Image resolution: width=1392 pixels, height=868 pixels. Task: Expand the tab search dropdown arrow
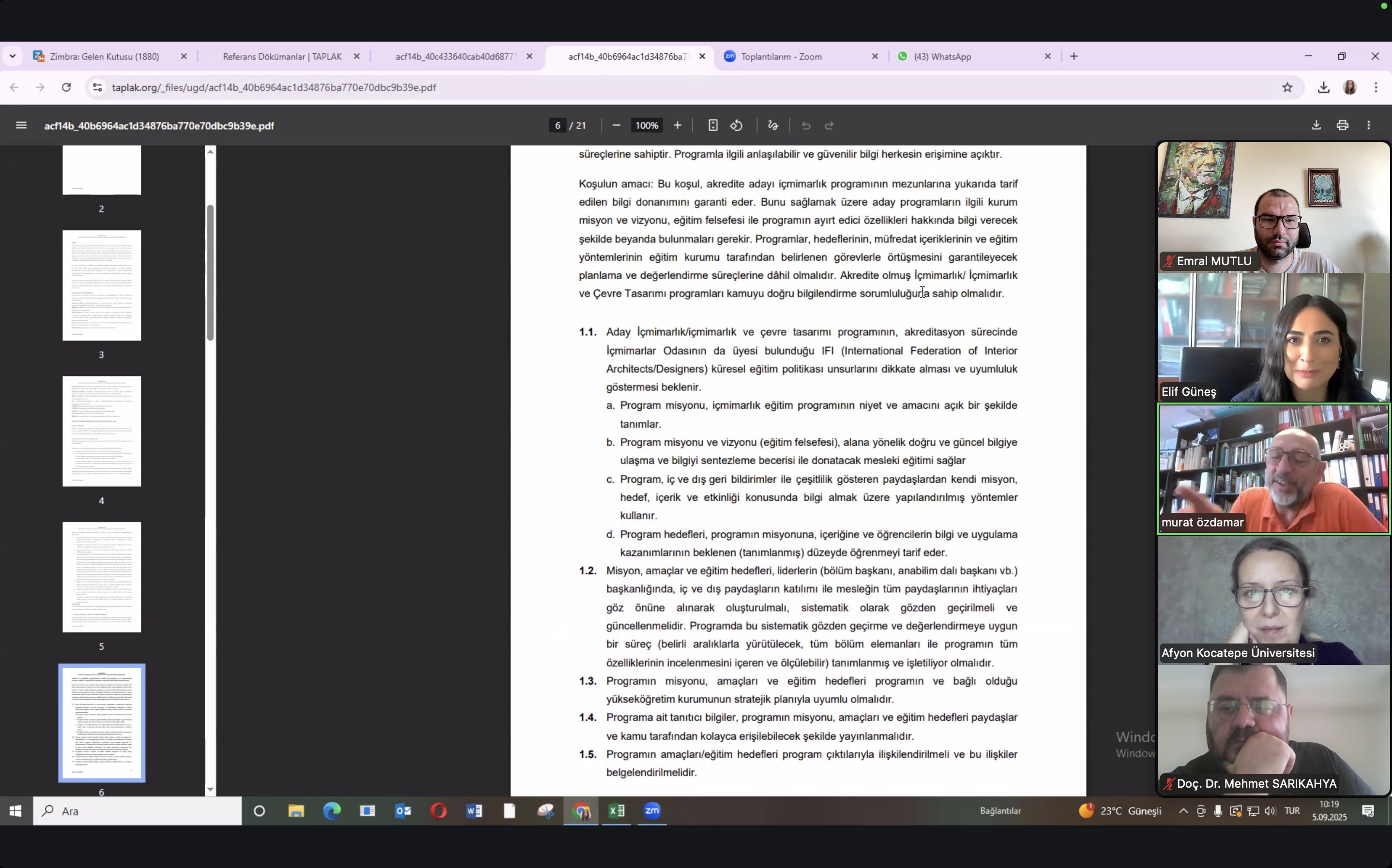[x=13, y=56]
